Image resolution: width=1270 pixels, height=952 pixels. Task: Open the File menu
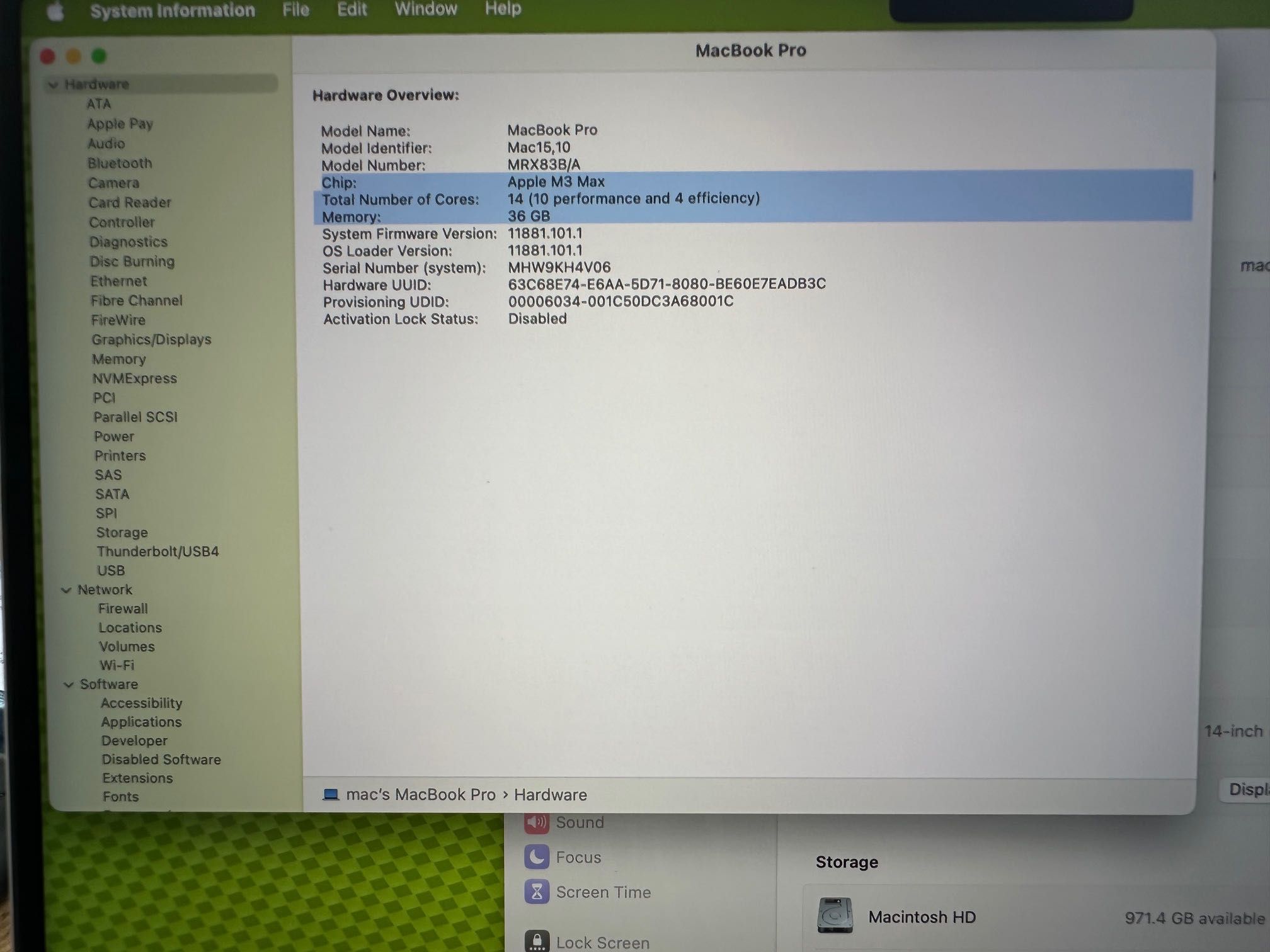point(295,10)
